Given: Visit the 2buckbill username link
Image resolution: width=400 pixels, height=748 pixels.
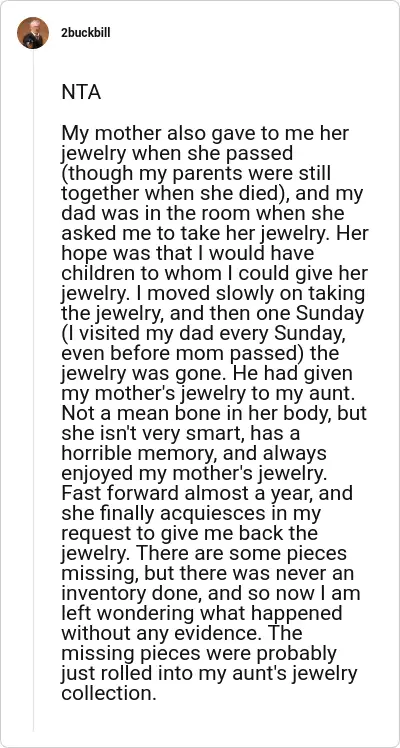Looking at the screenshot, I should tap(85, 33).
